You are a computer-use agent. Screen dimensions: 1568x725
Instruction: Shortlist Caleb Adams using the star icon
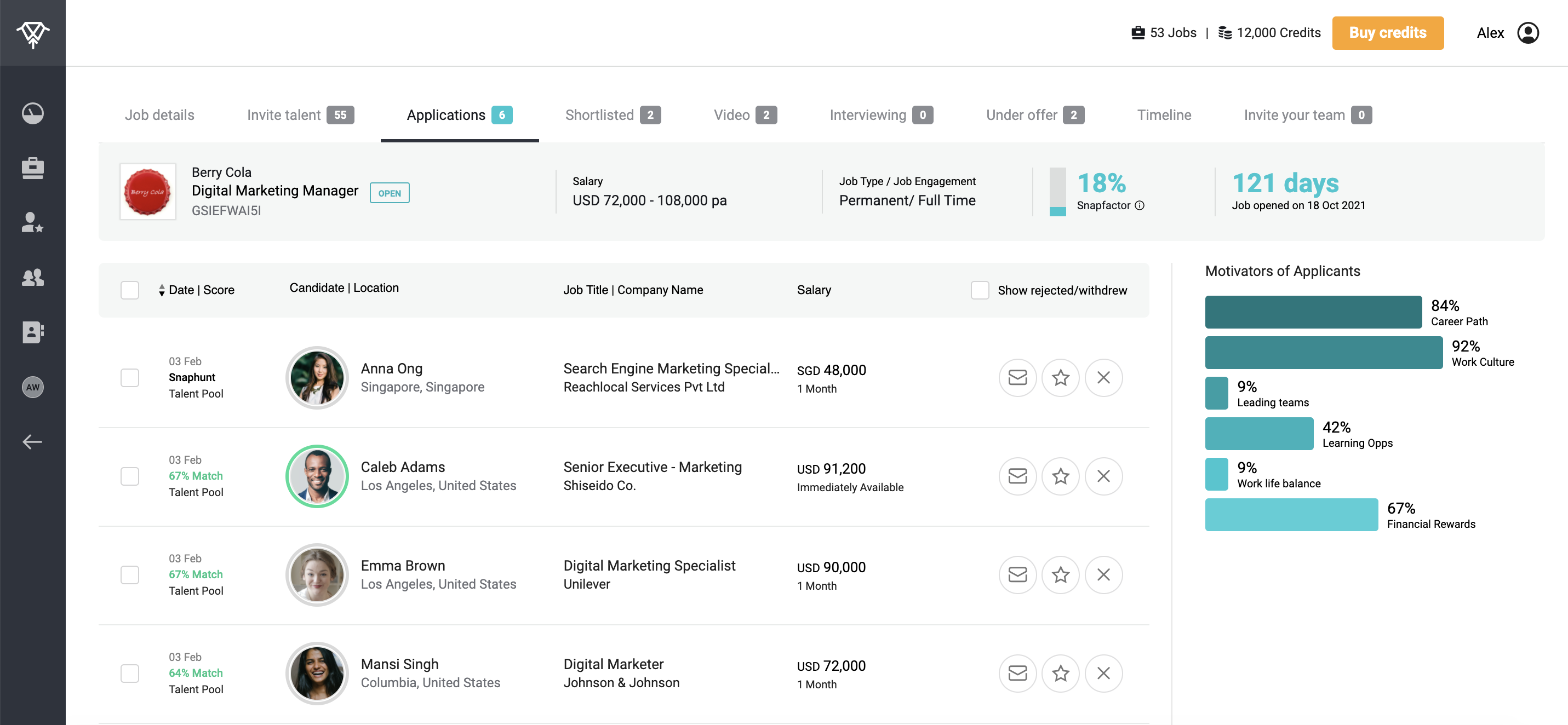(1060, 476)
